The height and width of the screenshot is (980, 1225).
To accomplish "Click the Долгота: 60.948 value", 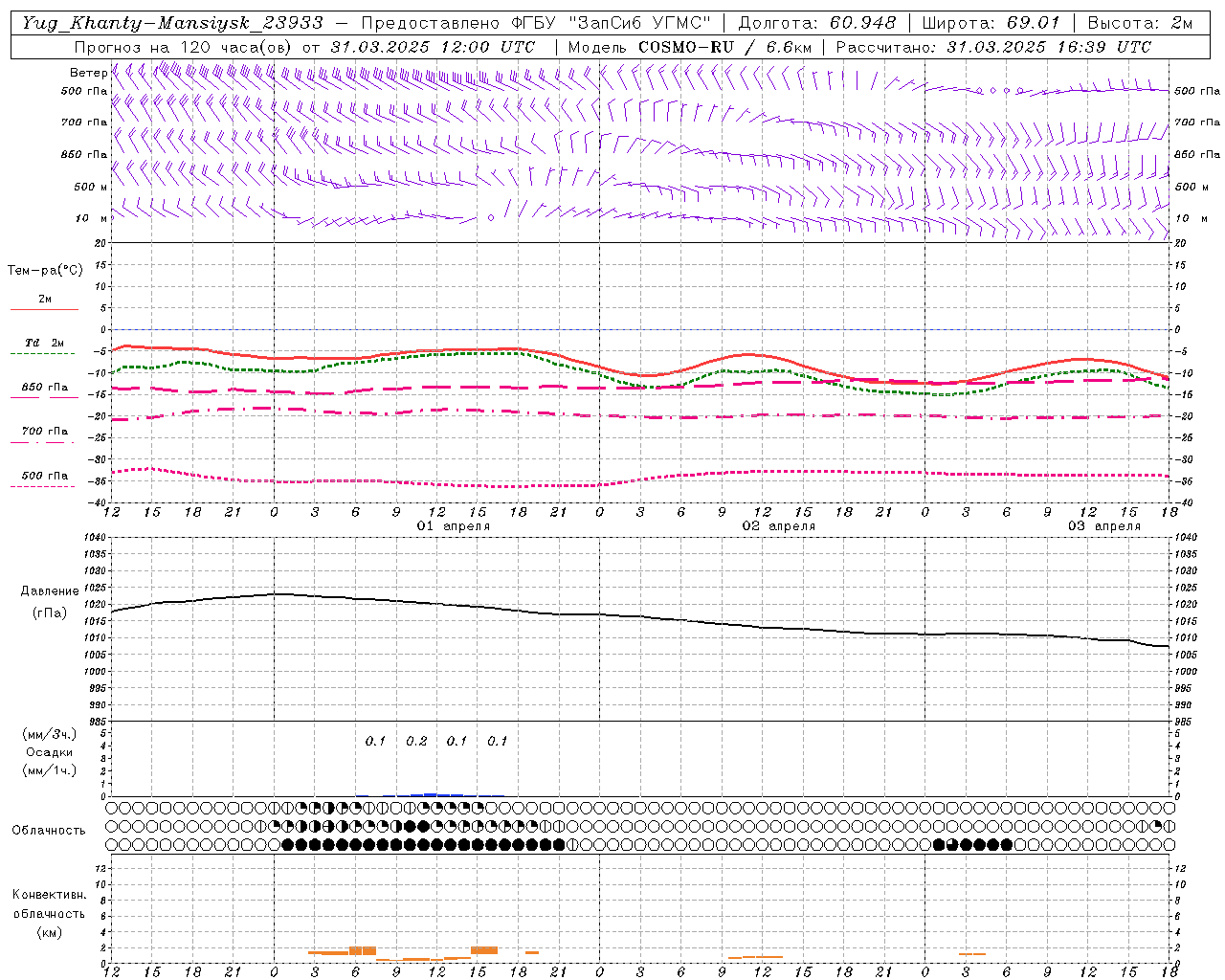I will click(x=817, y=22).
